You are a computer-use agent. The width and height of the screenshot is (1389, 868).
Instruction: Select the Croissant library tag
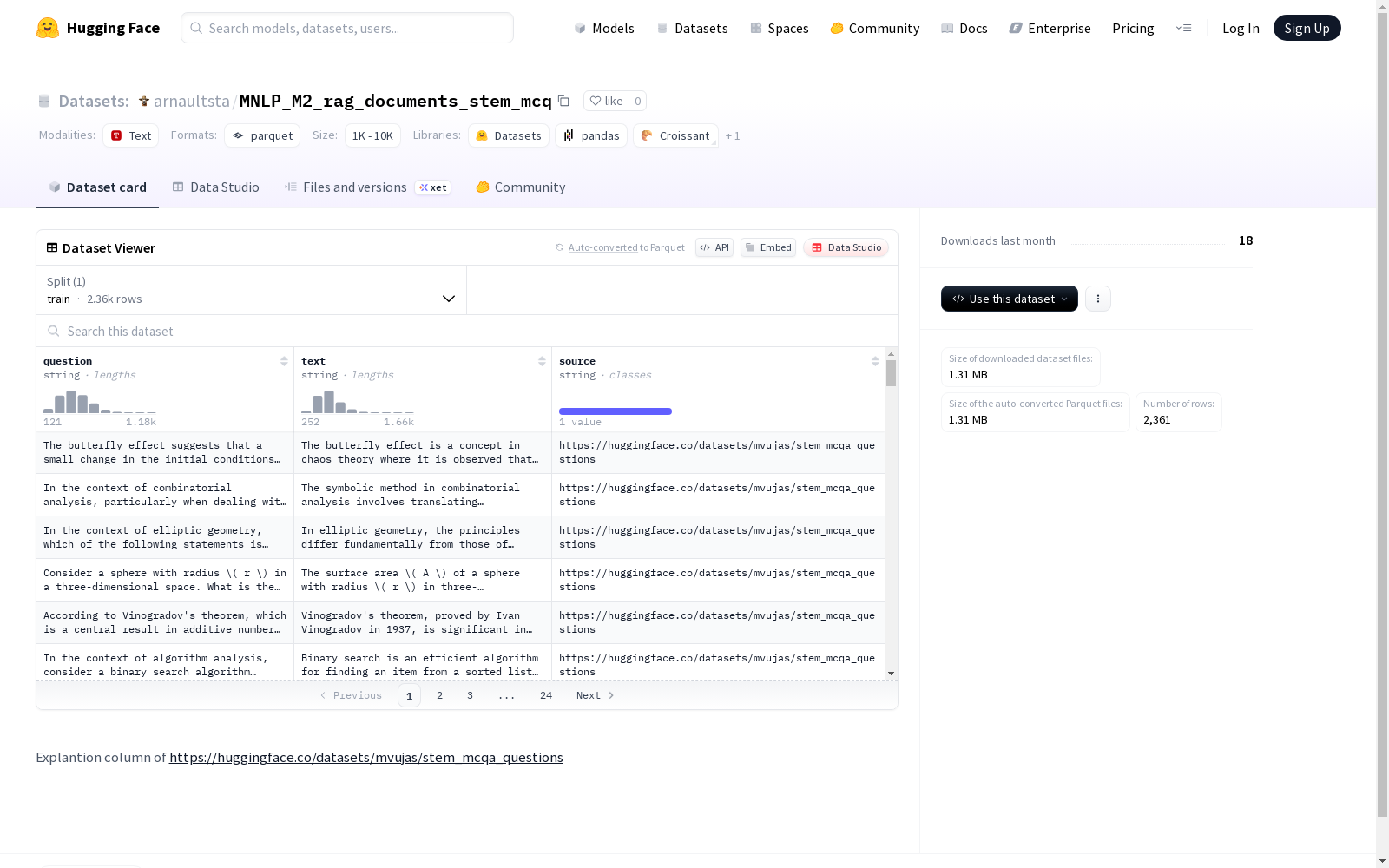[x=675, y=135]
